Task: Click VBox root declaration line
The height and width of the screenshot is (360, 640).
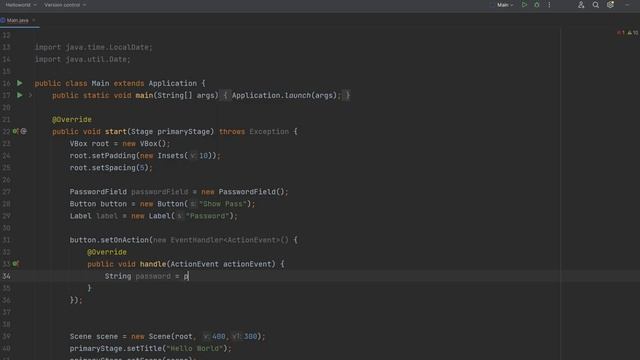Action: [120, 144]
